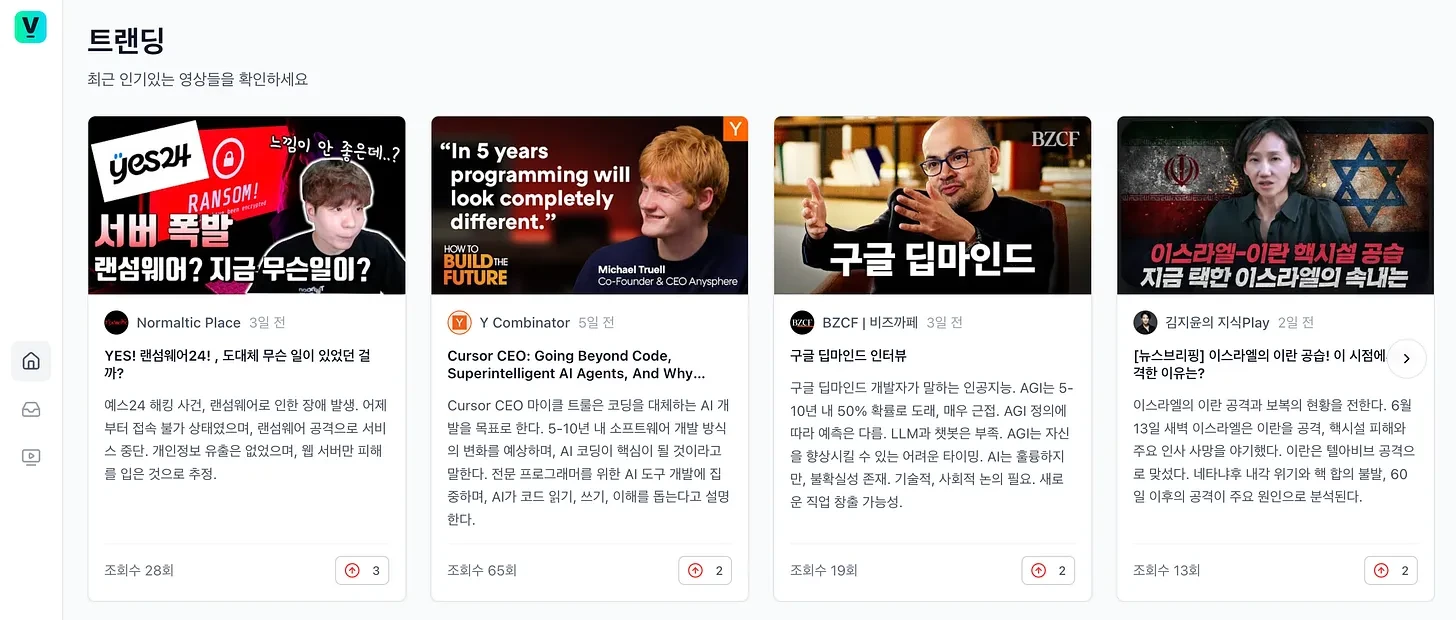Upvote the 구글 딥마인드 인터뷰 video
This screenshot has height=620, width=1456.
1048,570
